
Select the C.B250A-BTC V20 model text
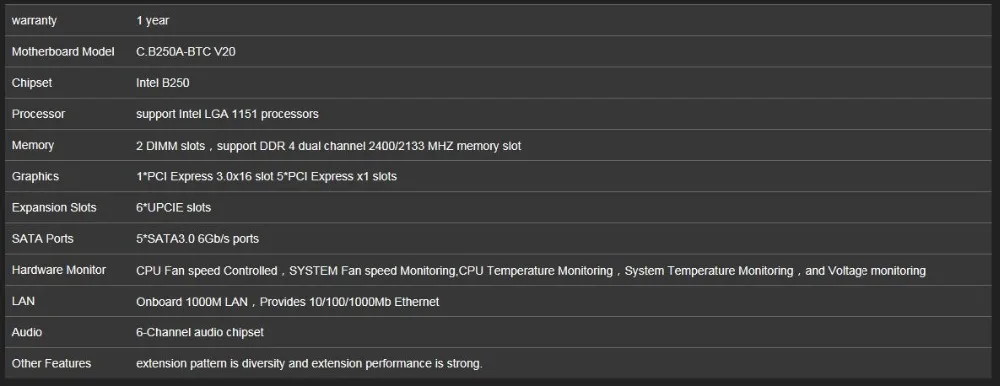click(x=186, y=52)
